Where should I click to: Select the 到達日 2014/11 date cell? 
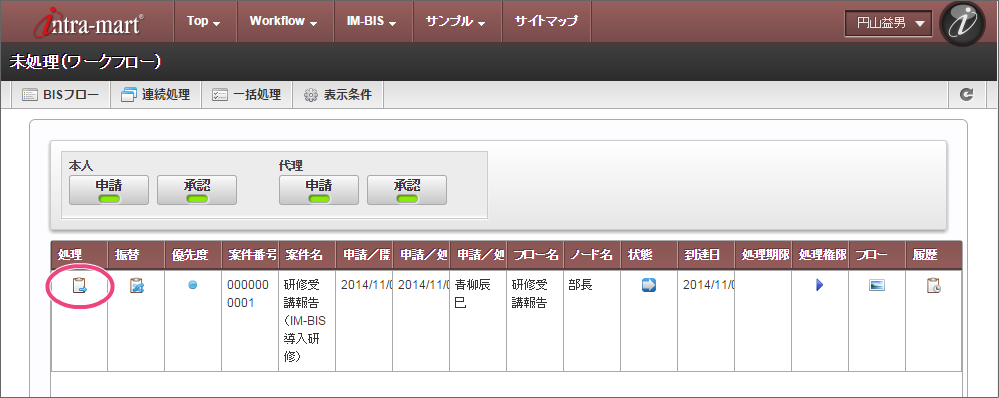(x=706, y=320)
